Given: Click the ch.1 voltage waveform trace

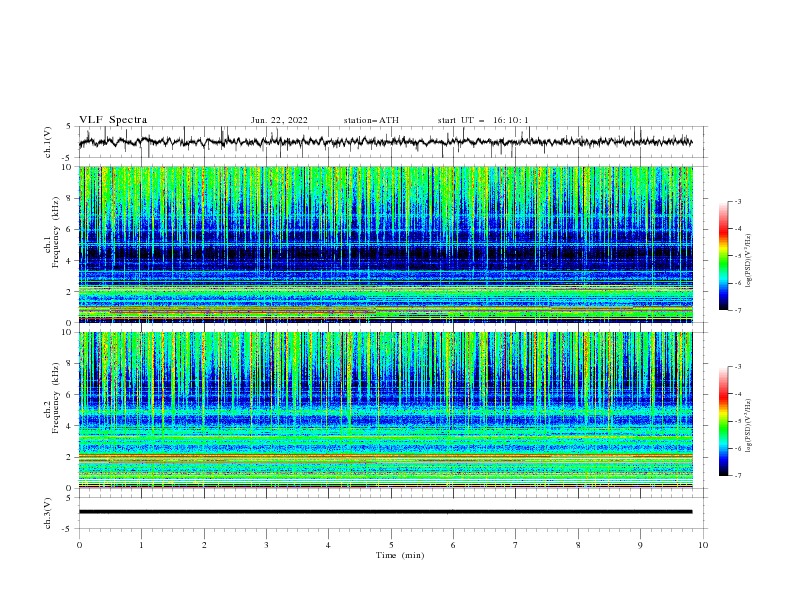Looking at the screenshot, I should pos(385,142).
